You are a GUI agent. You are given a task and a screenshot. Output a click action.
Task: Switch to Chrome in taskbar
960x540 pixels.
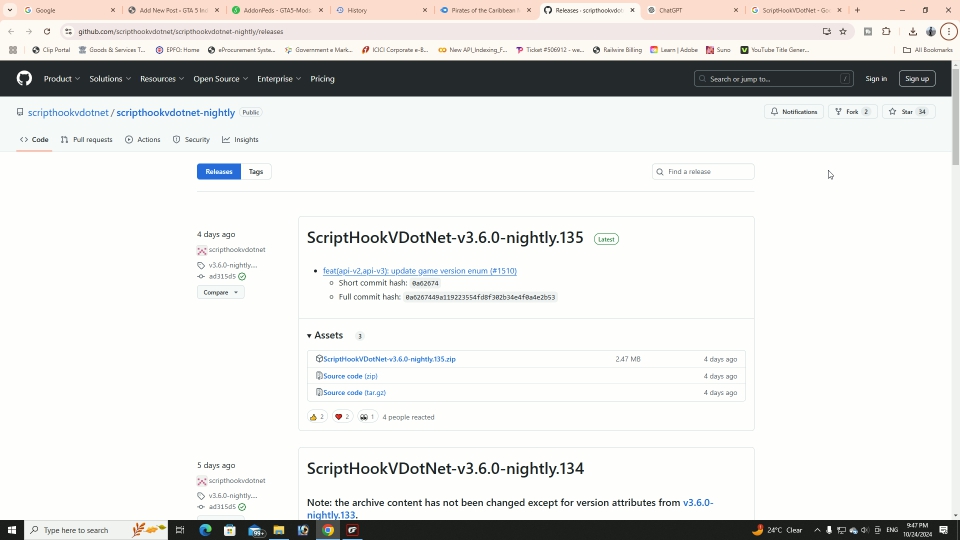328,530
